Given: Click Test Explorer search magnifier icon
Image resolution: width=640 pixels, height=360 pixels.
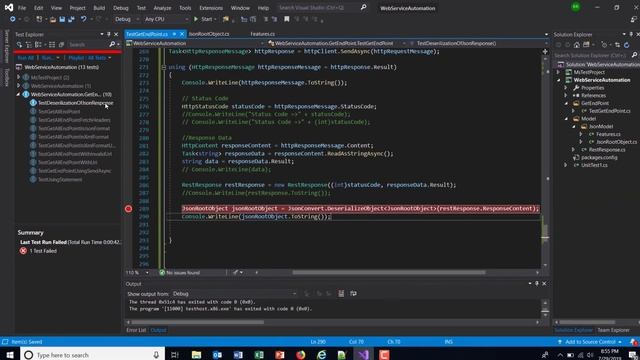Looking at the screenshot, I should tap(112, 44).
